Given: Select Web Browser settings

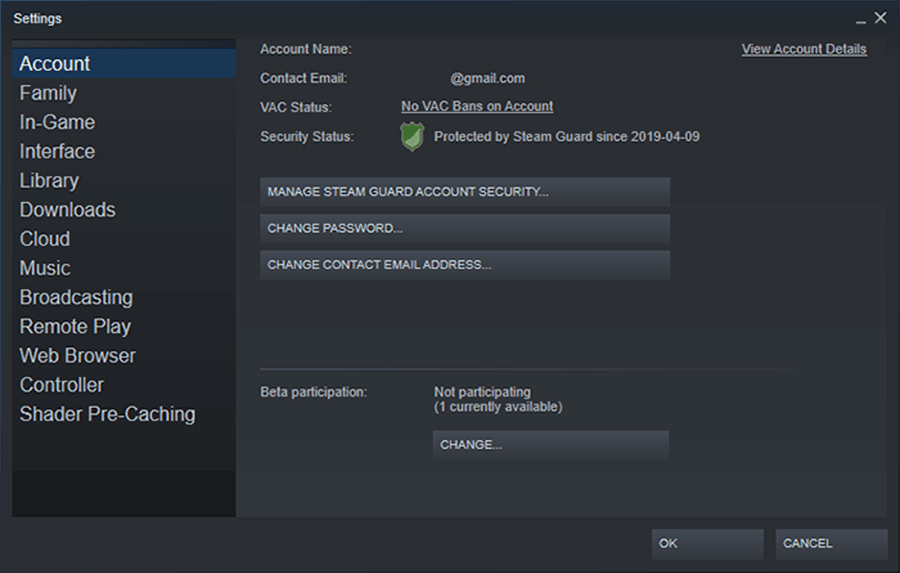Looking at the screenshot, I should pyautogui.click(x=123, y=356).
